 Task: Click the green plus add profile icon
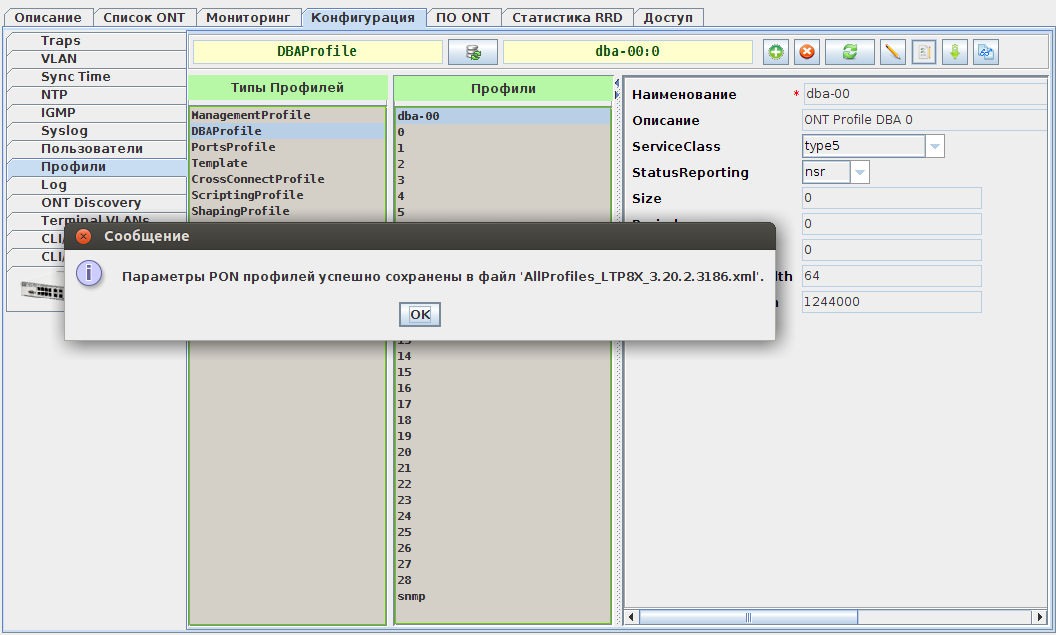(776, 52)
